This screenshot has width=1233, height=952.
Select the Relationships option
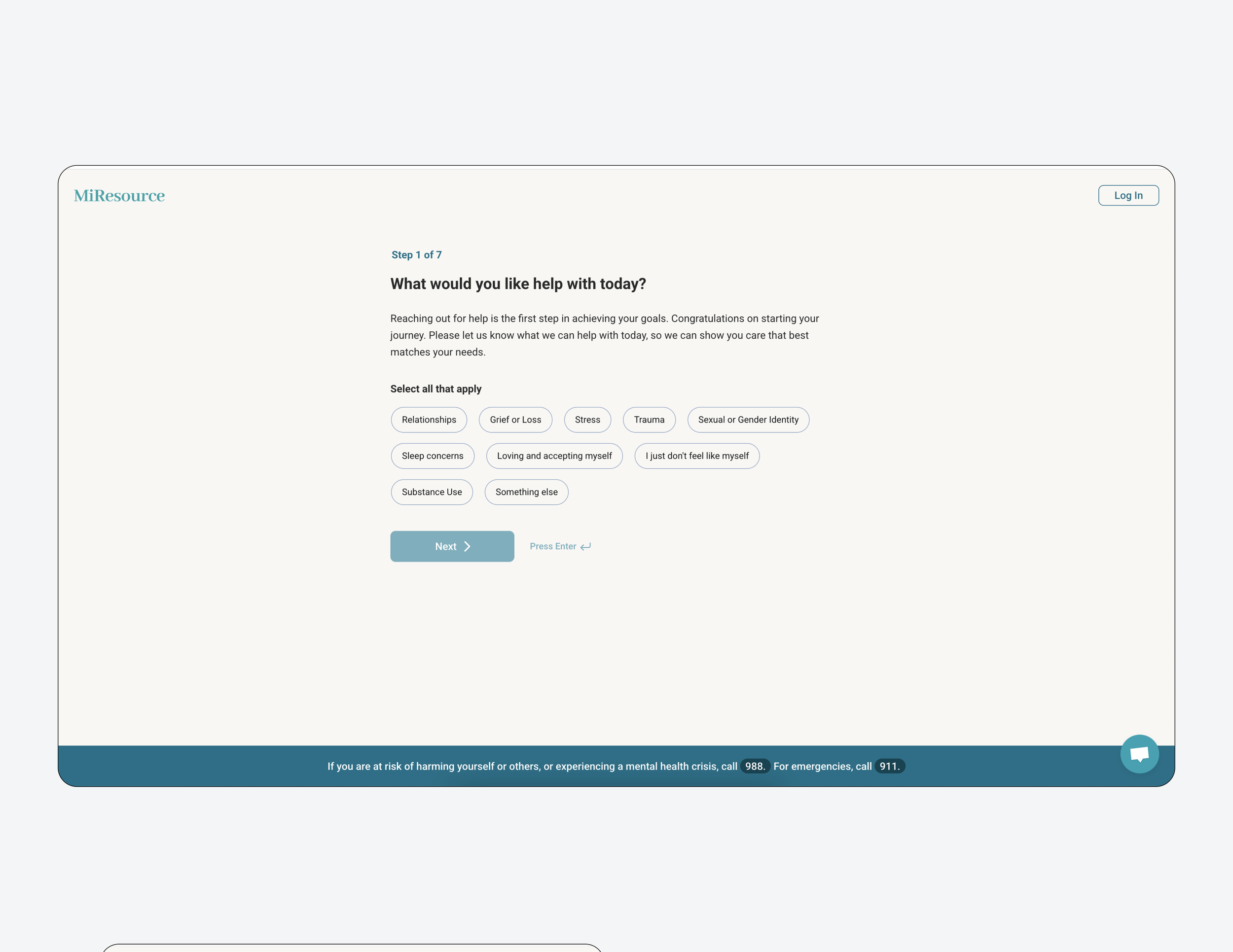[429, 420]
